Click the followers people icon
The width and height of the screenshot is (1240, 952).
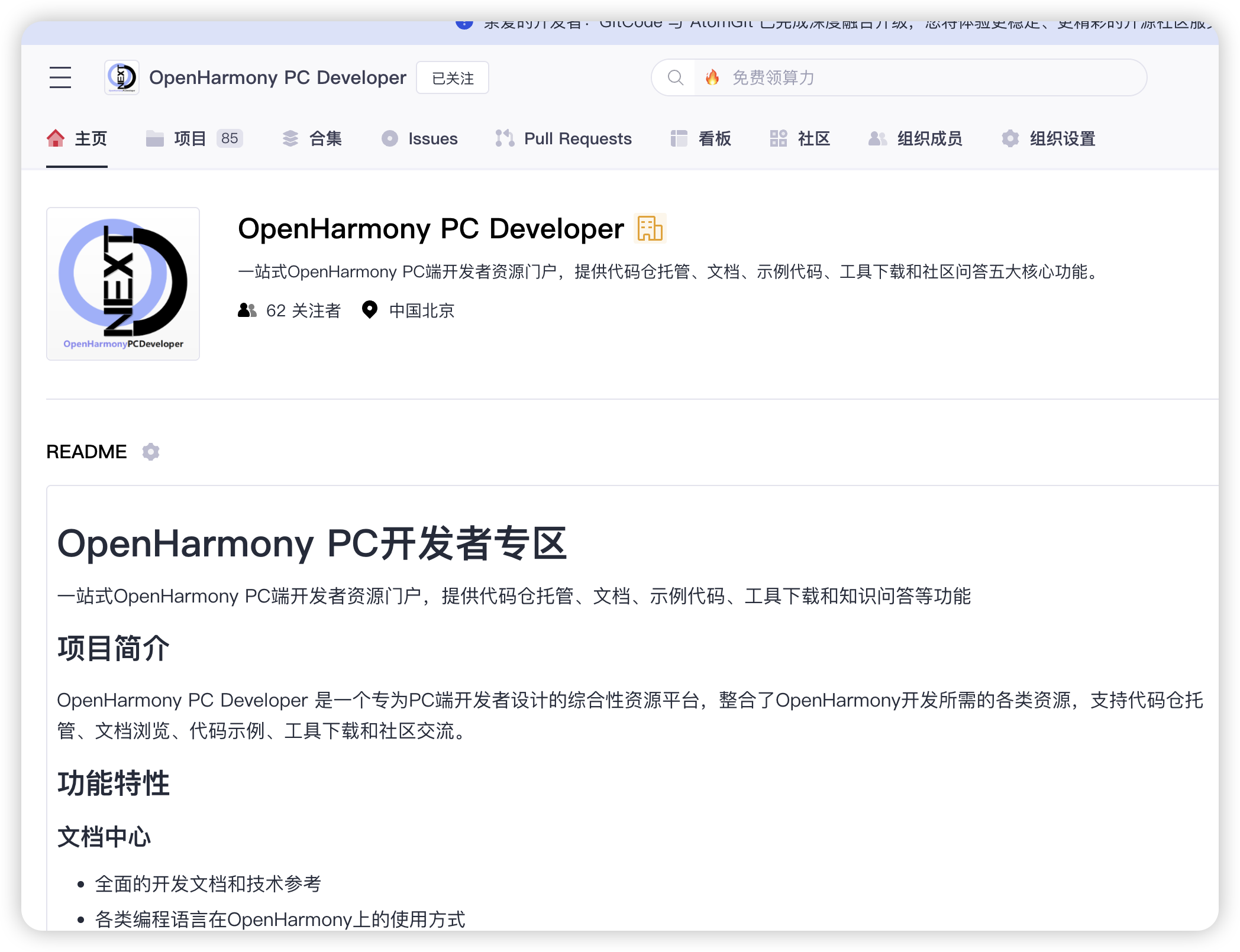247,310
